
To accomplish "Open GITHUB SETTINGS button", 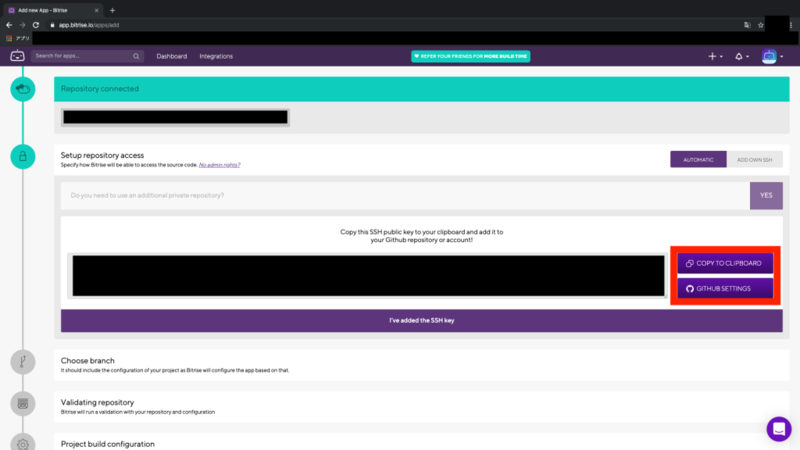I will (725, 288).
